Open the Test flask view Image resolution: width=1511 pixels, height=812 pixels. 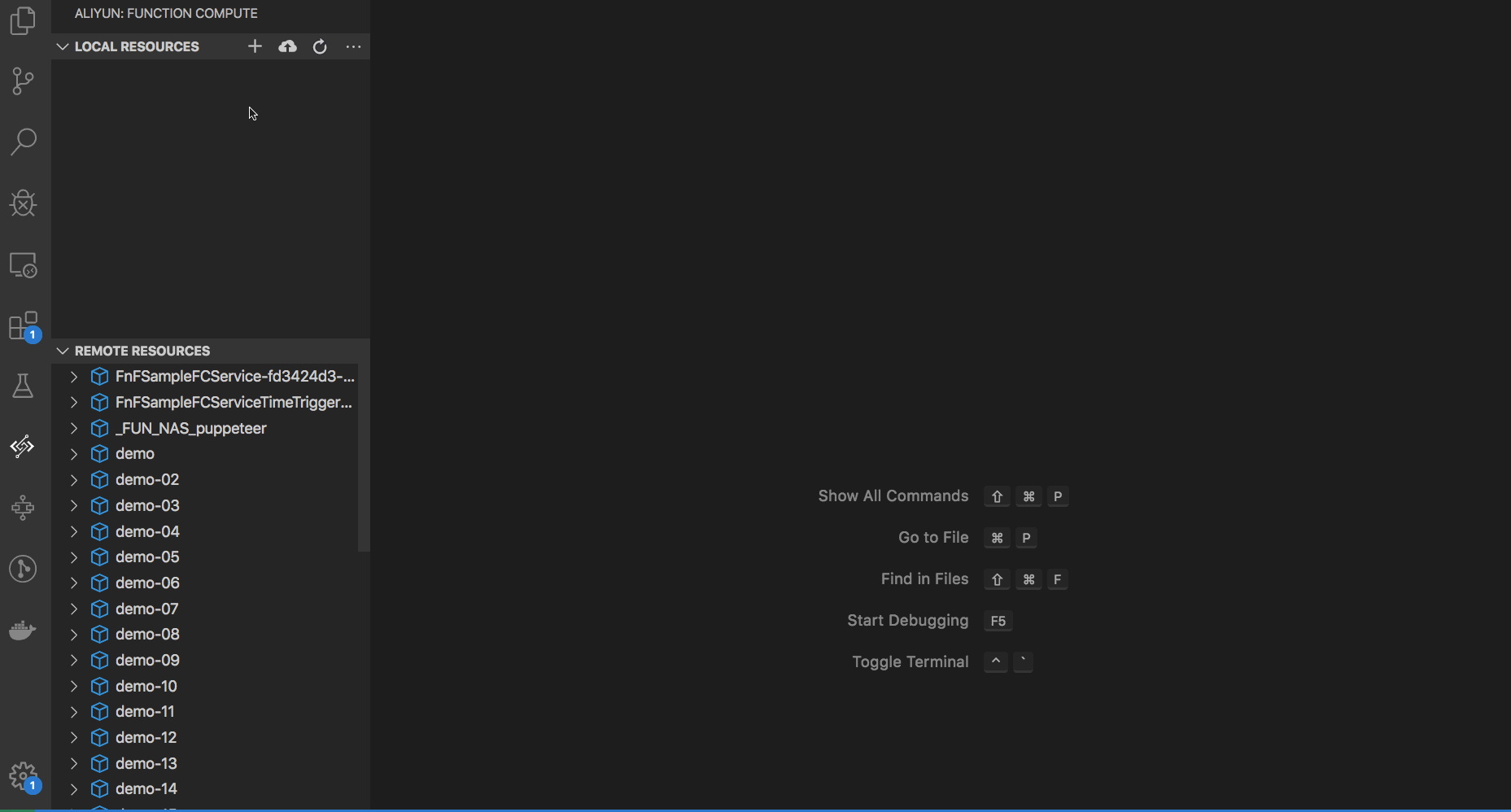coord(23,386)
